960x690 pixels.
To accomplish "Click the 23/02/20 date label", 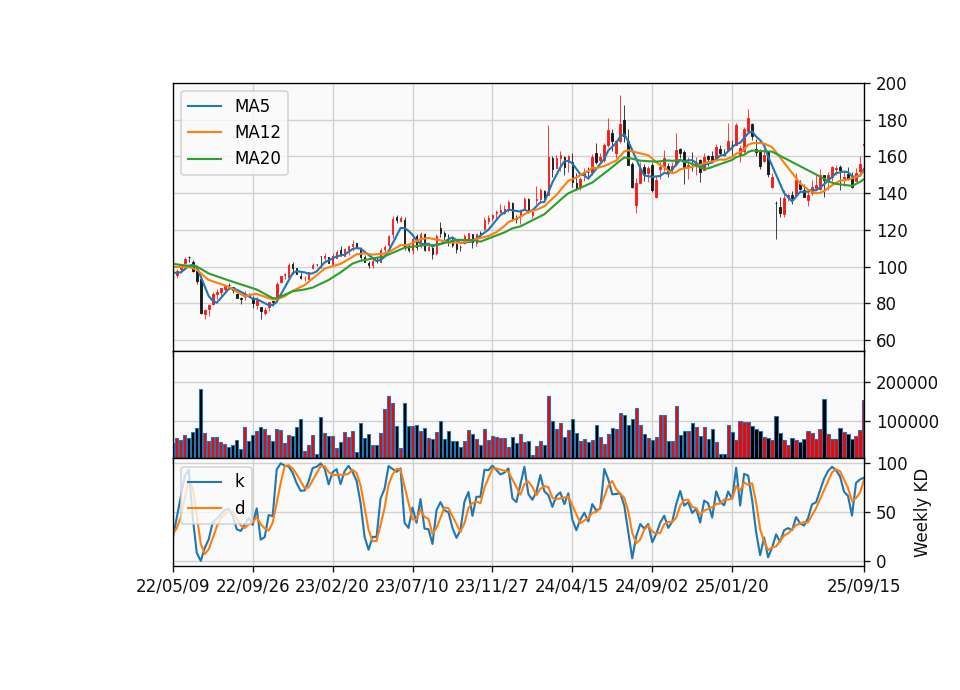I will tap(332, 586).
